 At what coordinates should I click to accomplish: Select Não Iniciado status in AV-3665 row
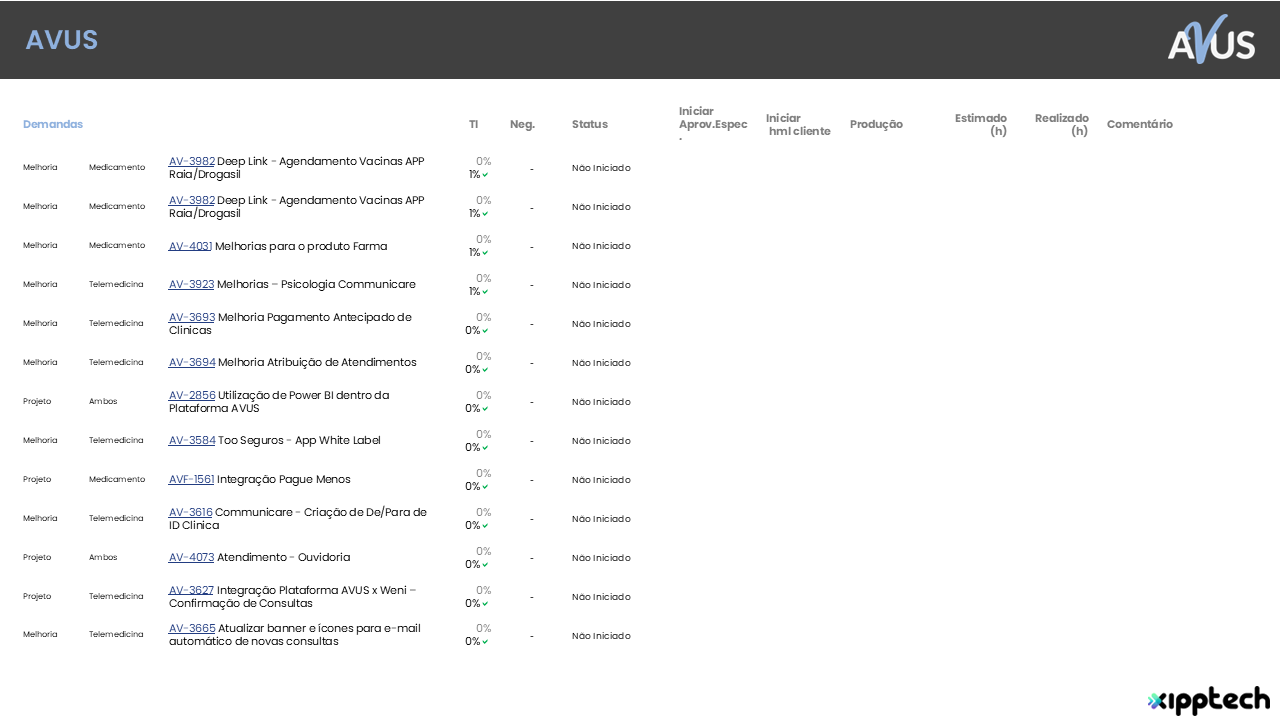tap(601, 636)
